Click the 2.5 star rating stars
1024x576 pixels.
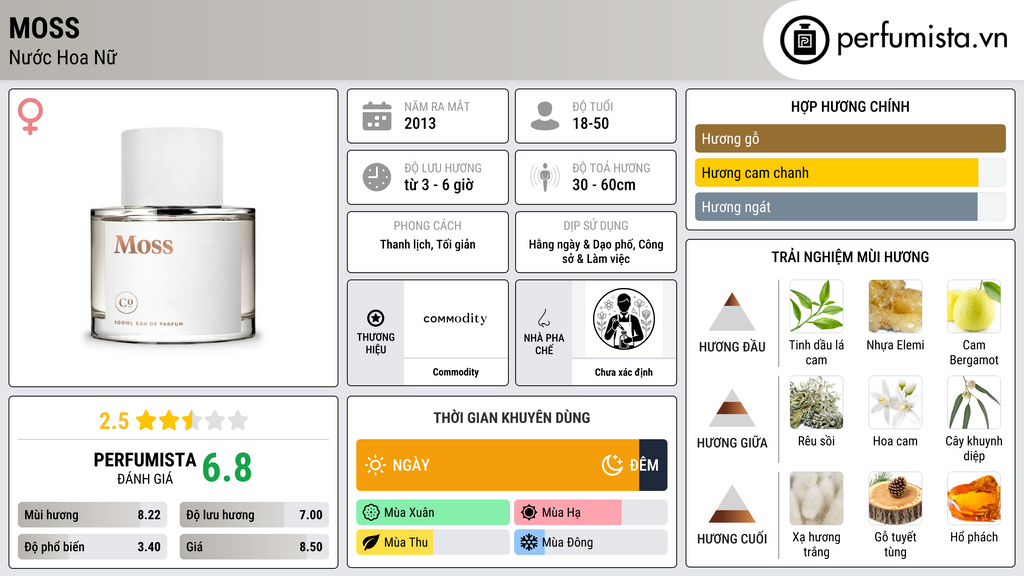pyautogui.click(x=192, y=421)
